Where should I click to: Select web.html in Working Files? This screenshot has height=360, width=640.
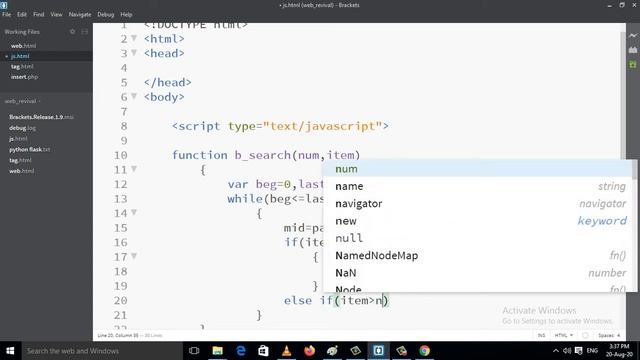coord(23,46)
